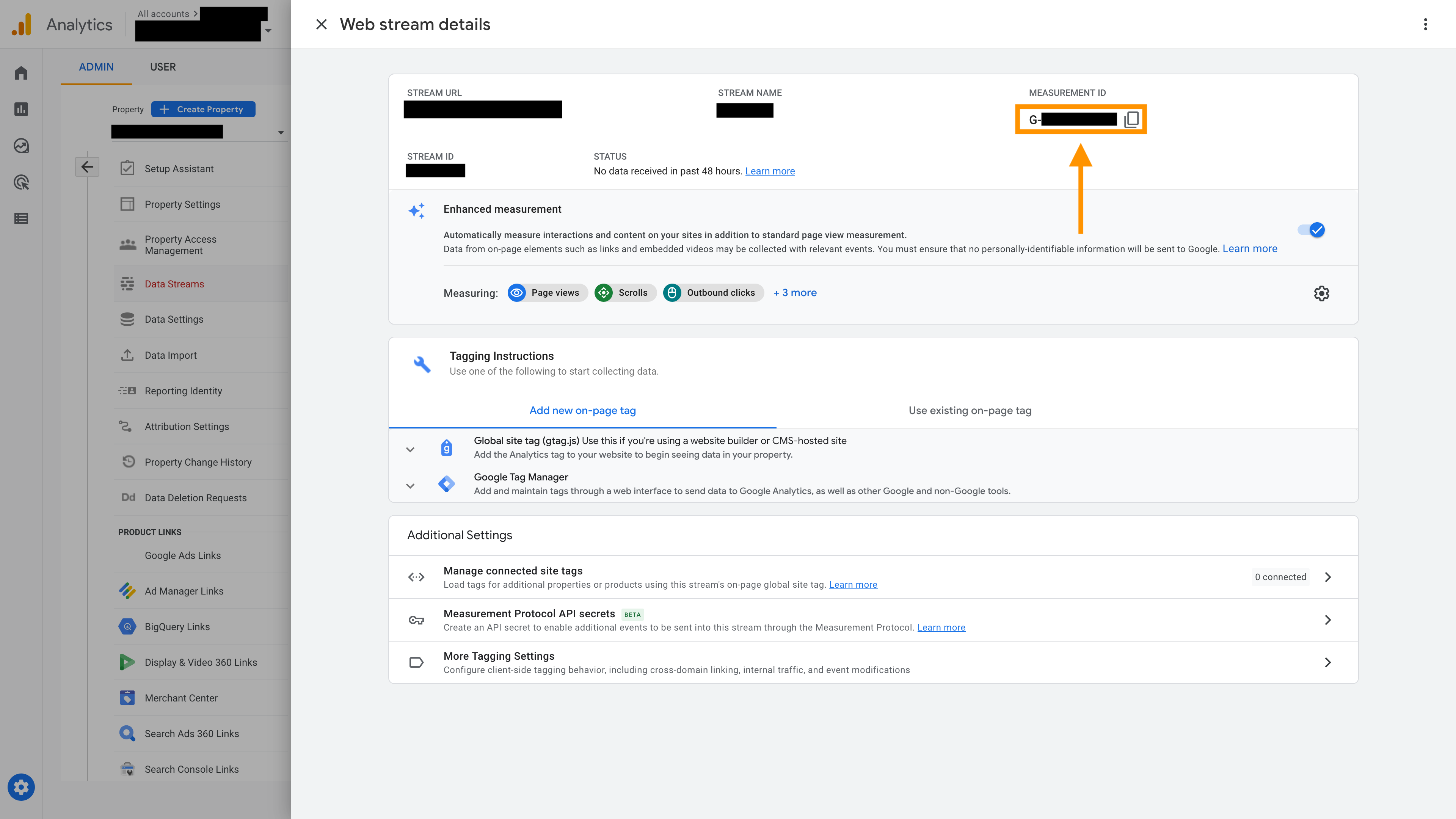Click Learn more next to status
This screenshot has height=819, width=1456.
pyautogui.click(x=770, y=171)
